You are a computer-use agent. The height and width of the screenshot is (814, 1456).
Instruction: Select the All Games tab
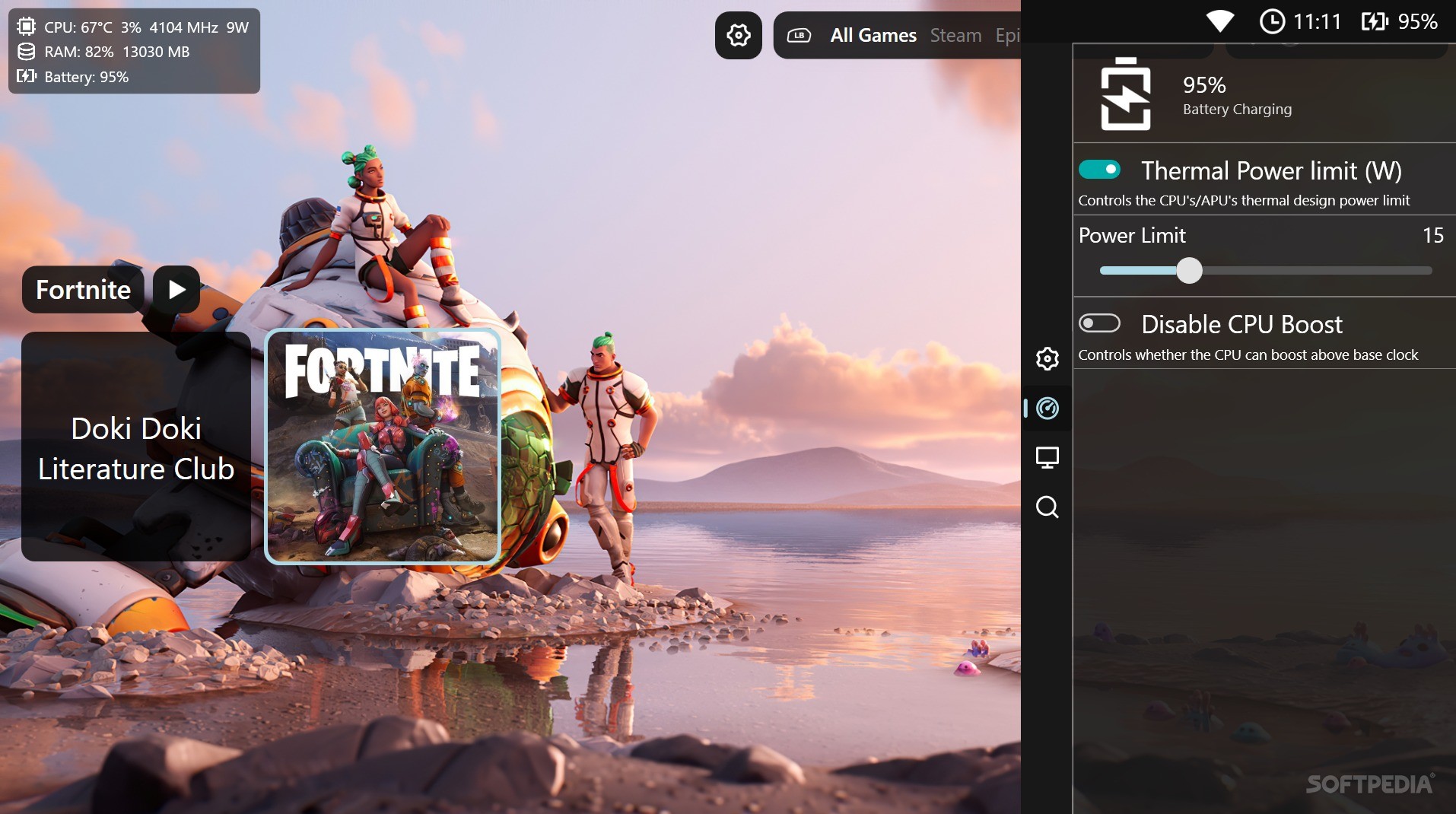(x=873, y=35)
